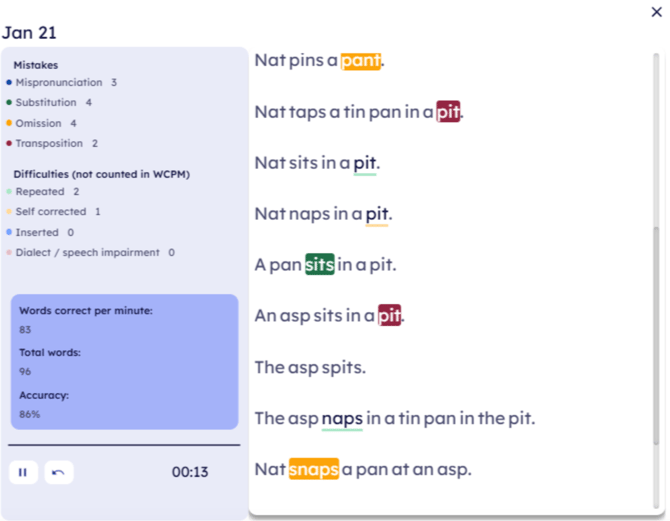Close the reading report panel
The width and height of the screenshot is (670, 521).
656,11
